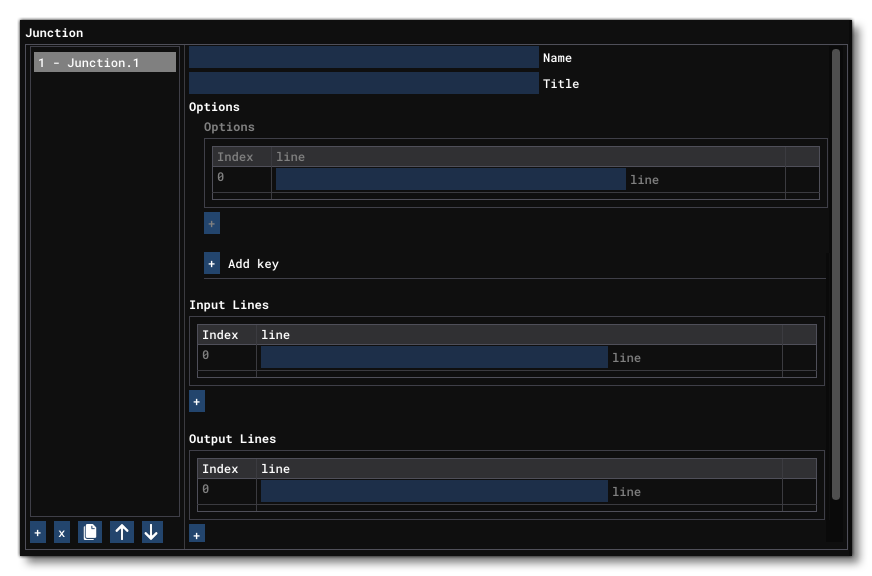Move junction up with arrow icon
The image size is (872, 576).
click(121, 533)
